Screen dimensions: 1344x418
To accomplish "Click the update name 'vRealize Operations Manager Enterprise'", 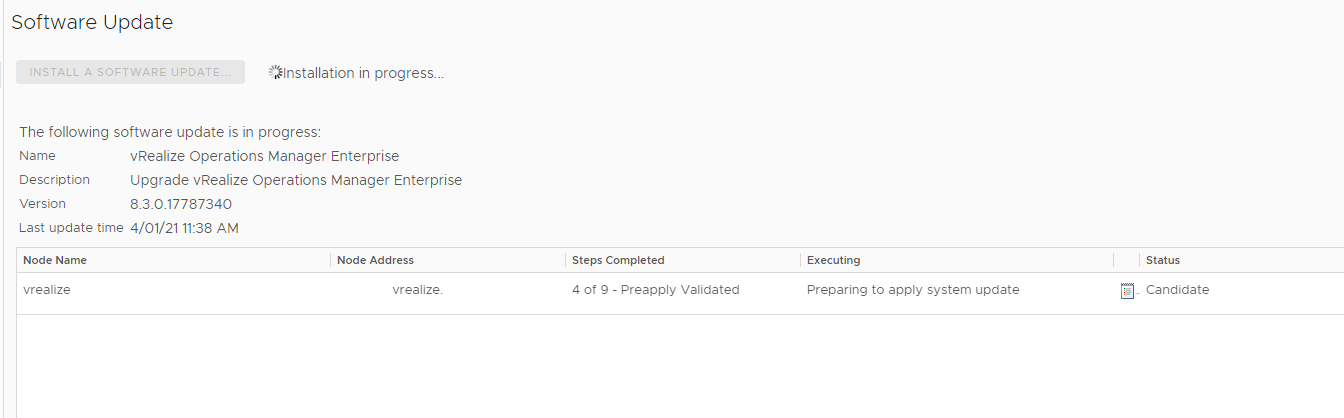I will (265, 156).
